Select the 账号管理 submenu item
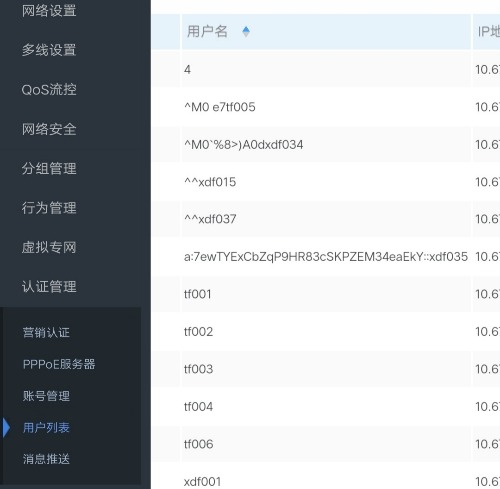This screenshot has height=489, width=500. tap(46, 396)
